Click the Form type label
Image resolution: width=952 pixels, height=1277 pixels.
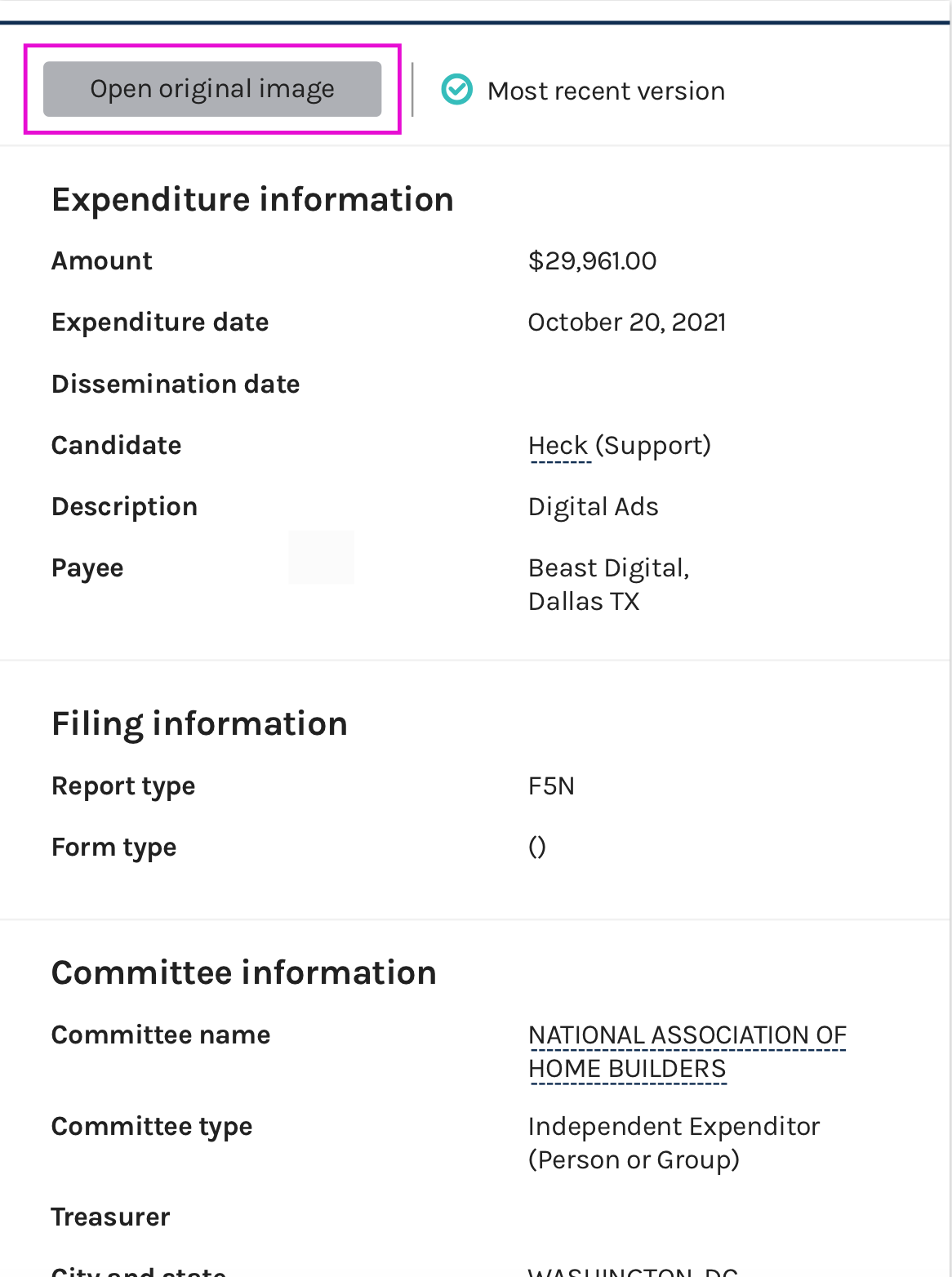[x=114, y=848]
